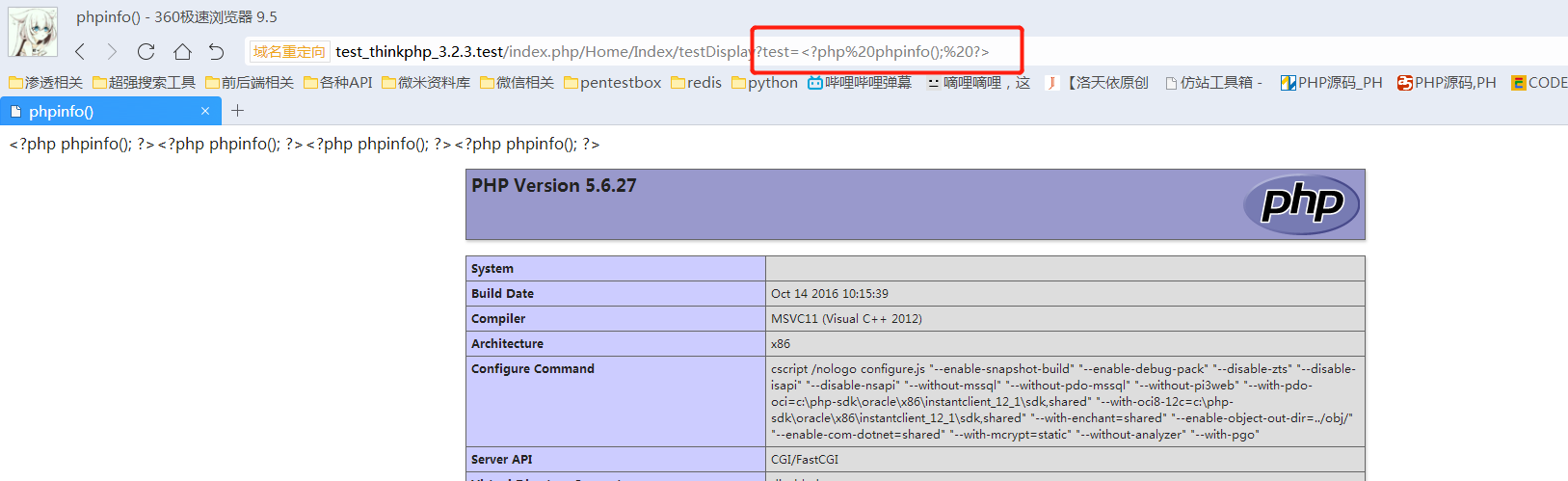Open the 哔哩哔哩弹幕 bookmark
This screenshot has width=1568, height=481.
[860, 83]
